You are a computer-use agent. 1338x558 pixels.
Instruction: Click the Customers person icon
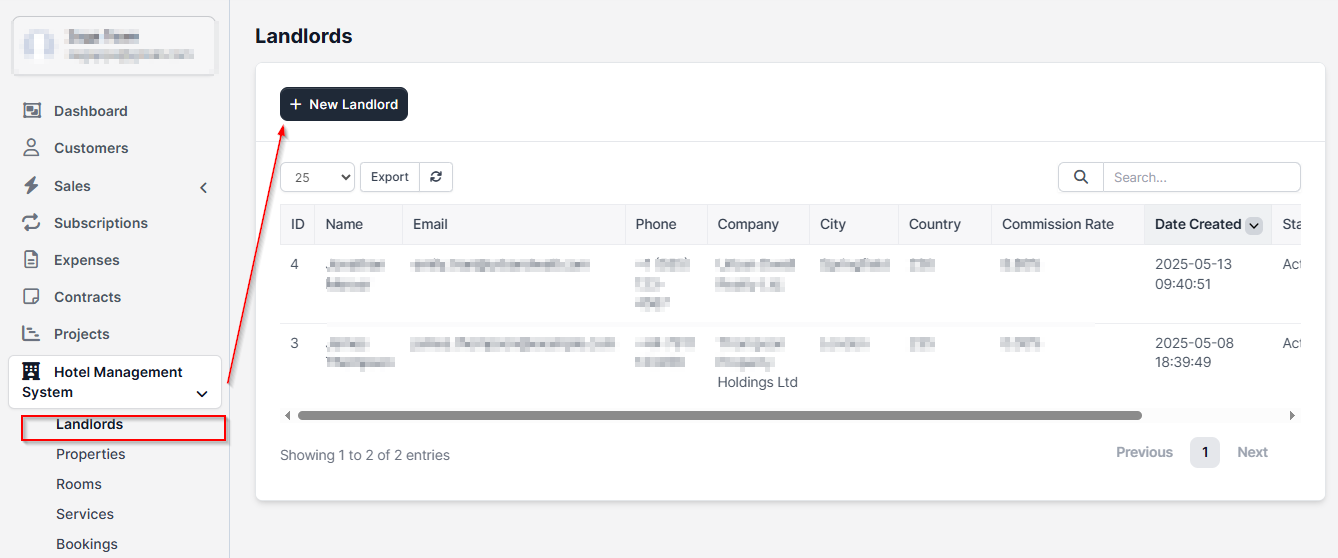pos(32,148)
